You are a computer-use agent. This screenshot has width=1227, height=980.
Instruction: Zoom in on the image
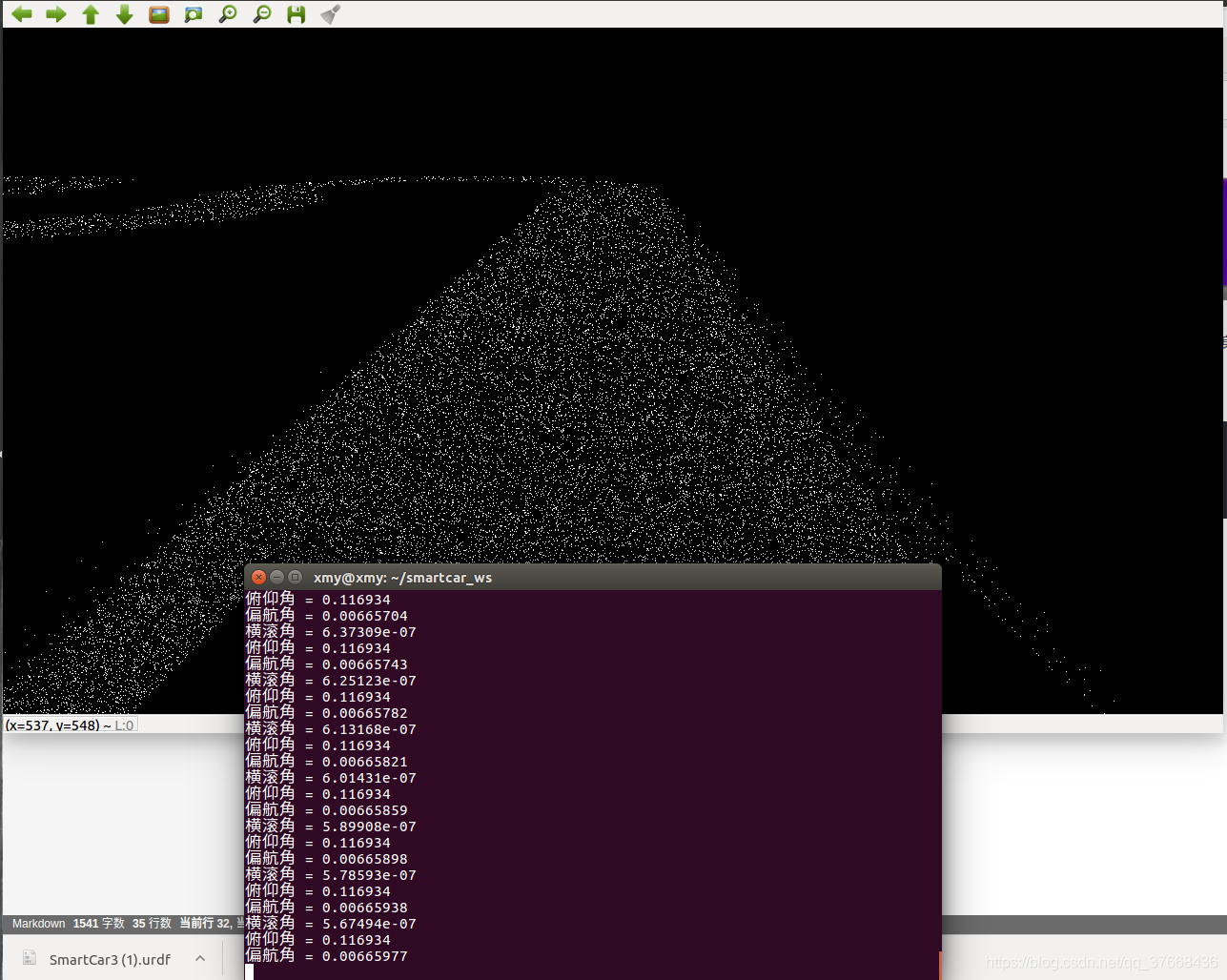click(x=228, y=14)
